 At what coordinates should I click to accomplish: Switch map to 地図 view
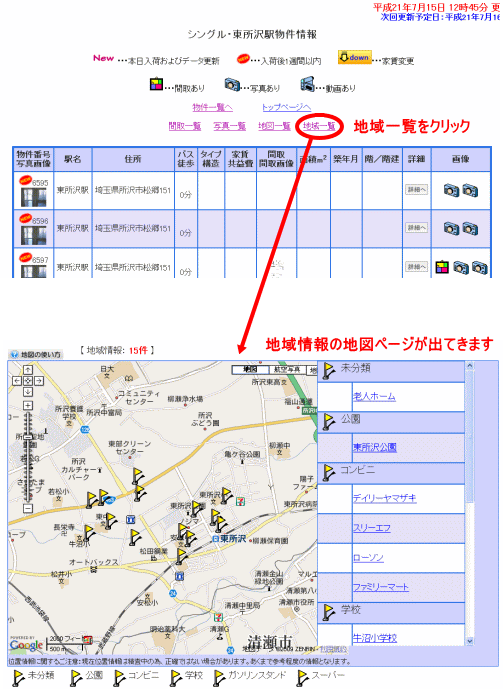(250, 370)
